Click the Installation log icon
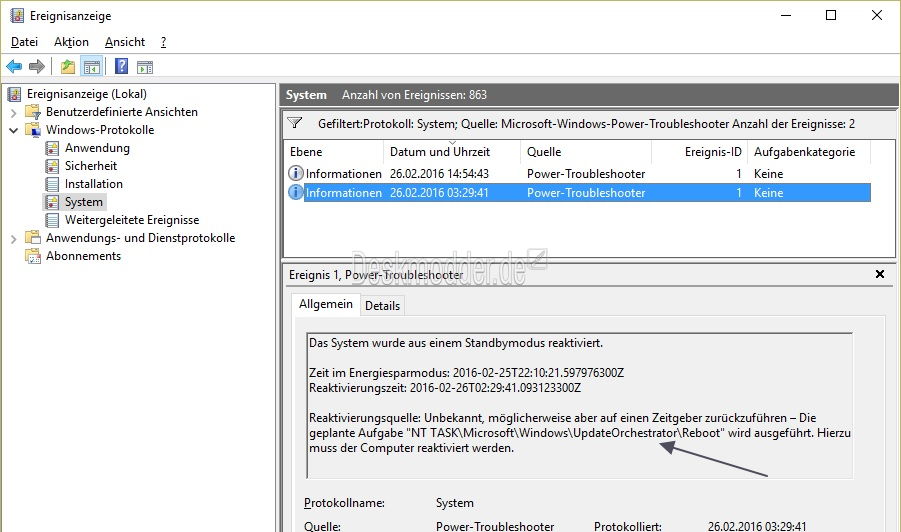 (52, 184)
